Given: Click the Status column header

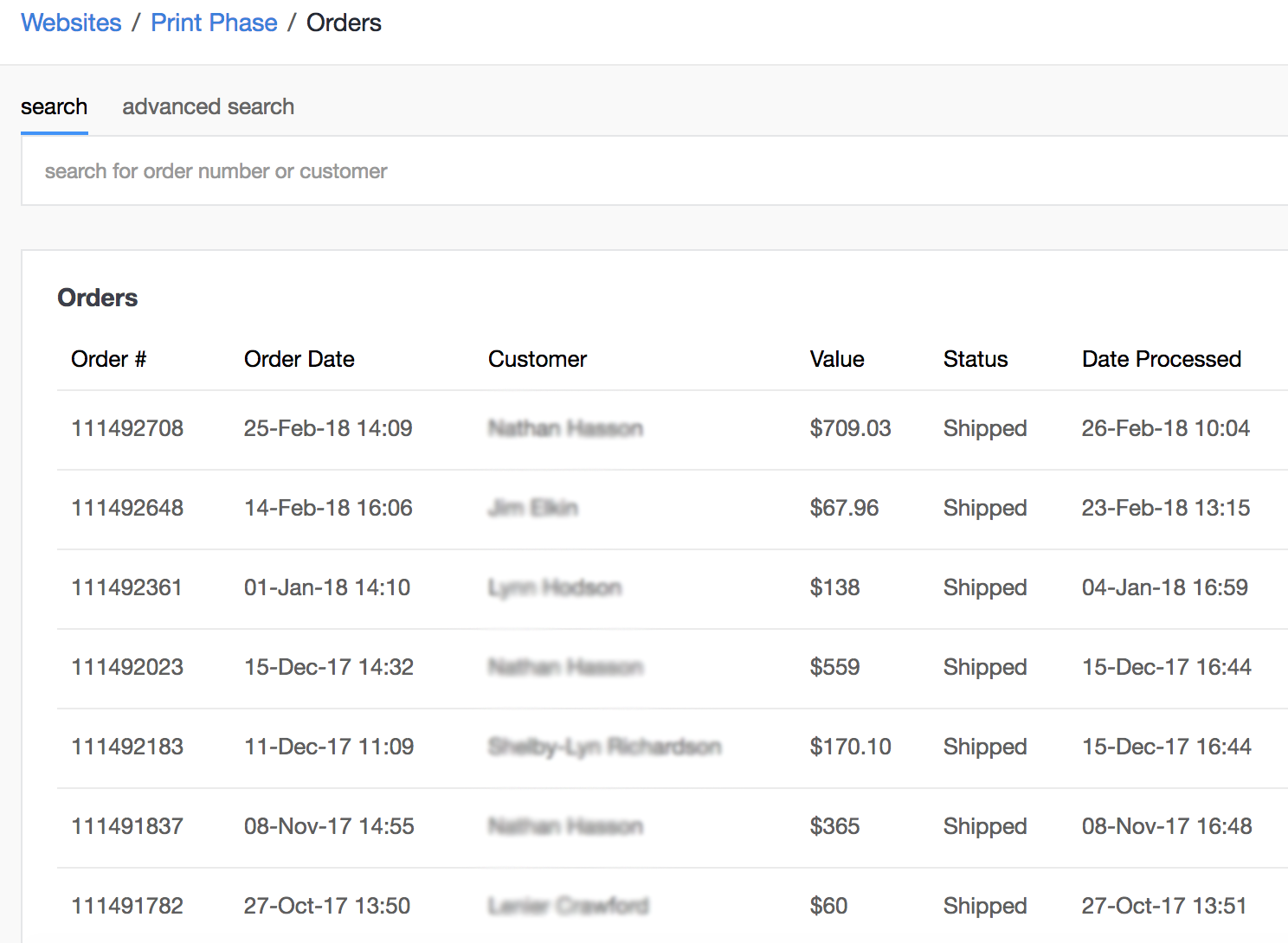Looking at the screenshot, I should point(975,359).
